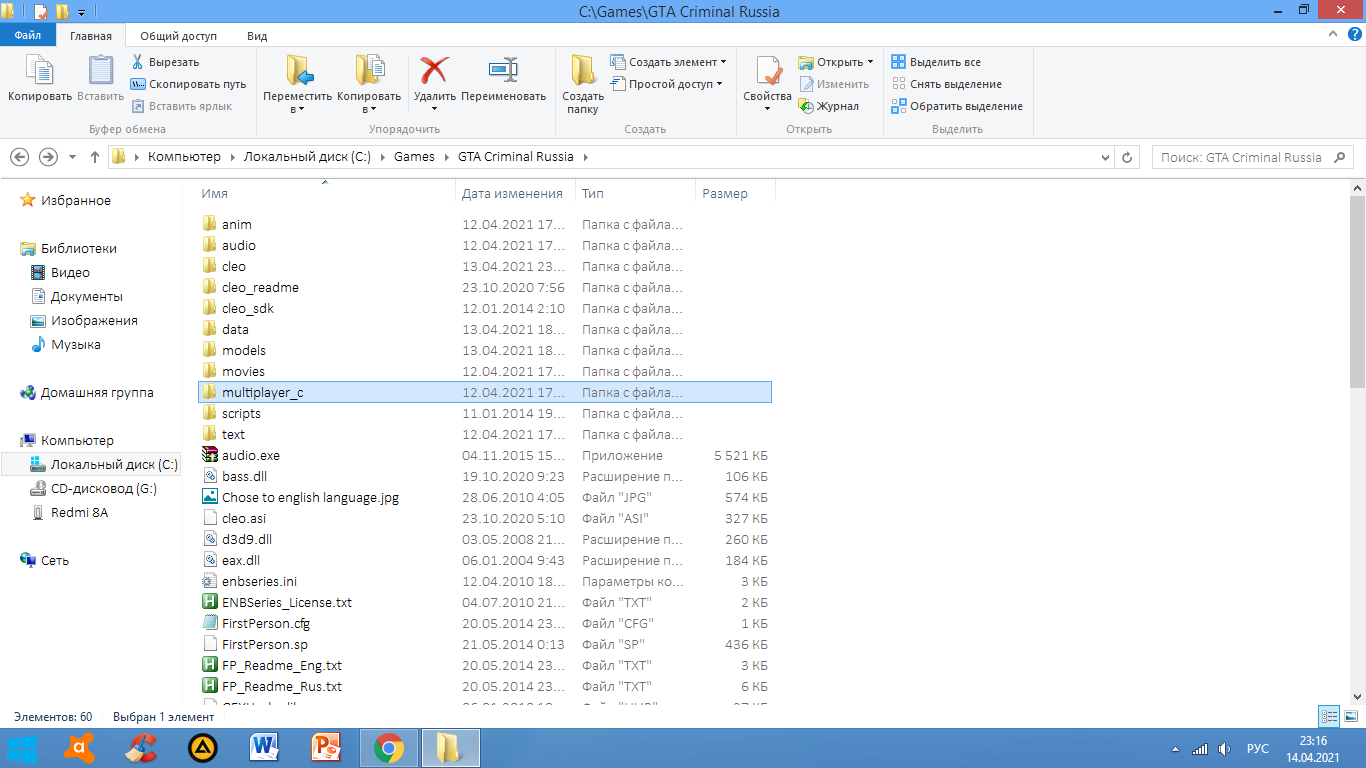The width and height of the screenshot is (1366, 768).
Task: Click the Переименовать icon
Action: point(503,70)
